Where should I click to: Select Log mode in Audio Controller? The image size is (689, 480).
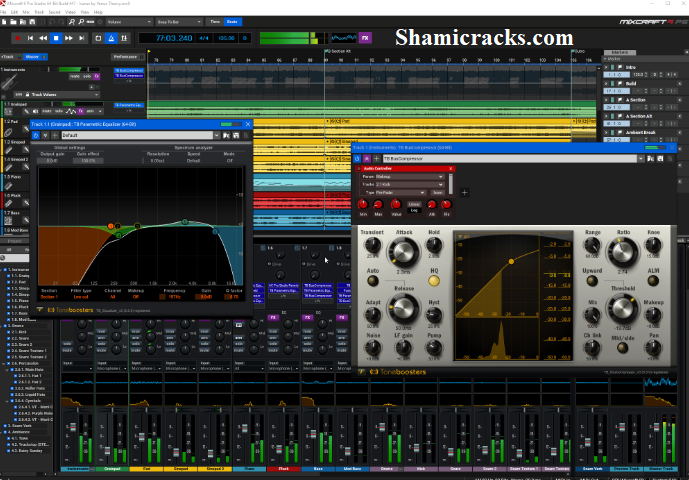point(414,211)
